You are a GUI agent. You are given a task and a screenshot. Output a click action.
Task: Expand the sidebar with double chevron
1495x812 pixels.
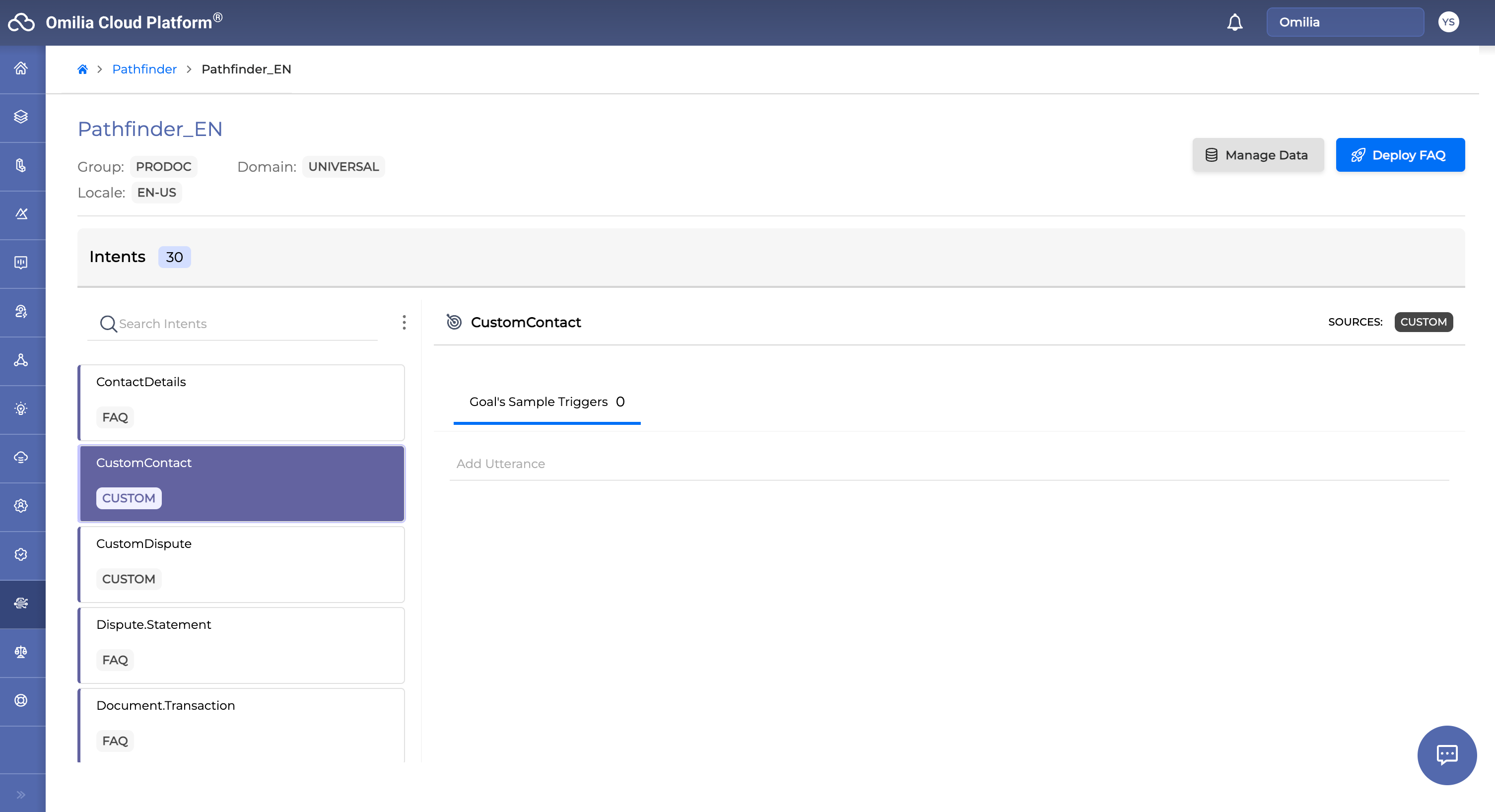[21, 795]
